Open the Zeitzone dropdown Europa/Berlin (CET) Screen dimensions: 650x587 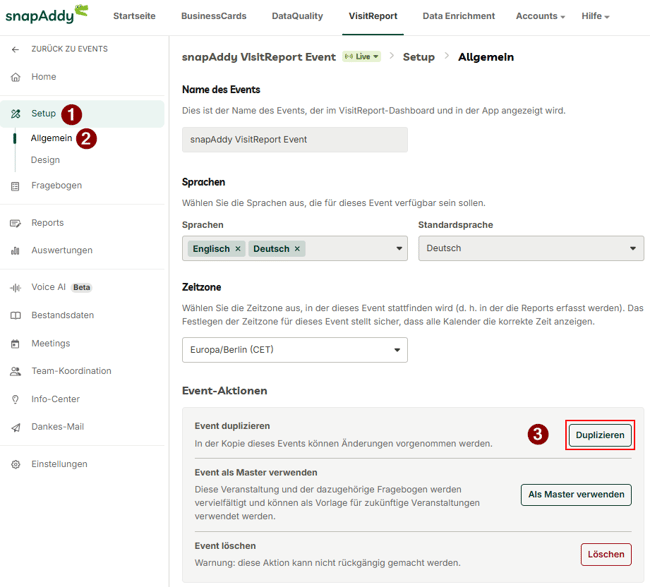pos(295,350)
